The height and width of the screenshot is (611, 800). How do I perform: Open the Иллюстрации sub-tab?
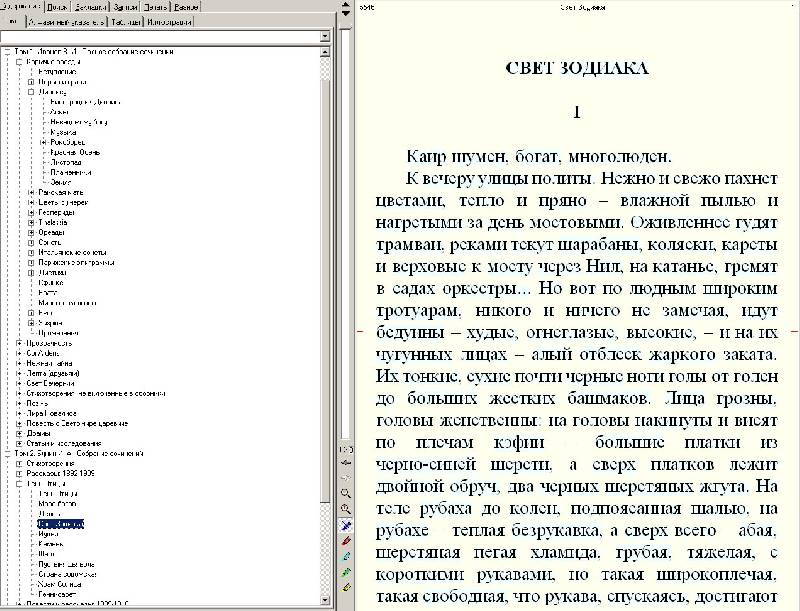[169, 22]
